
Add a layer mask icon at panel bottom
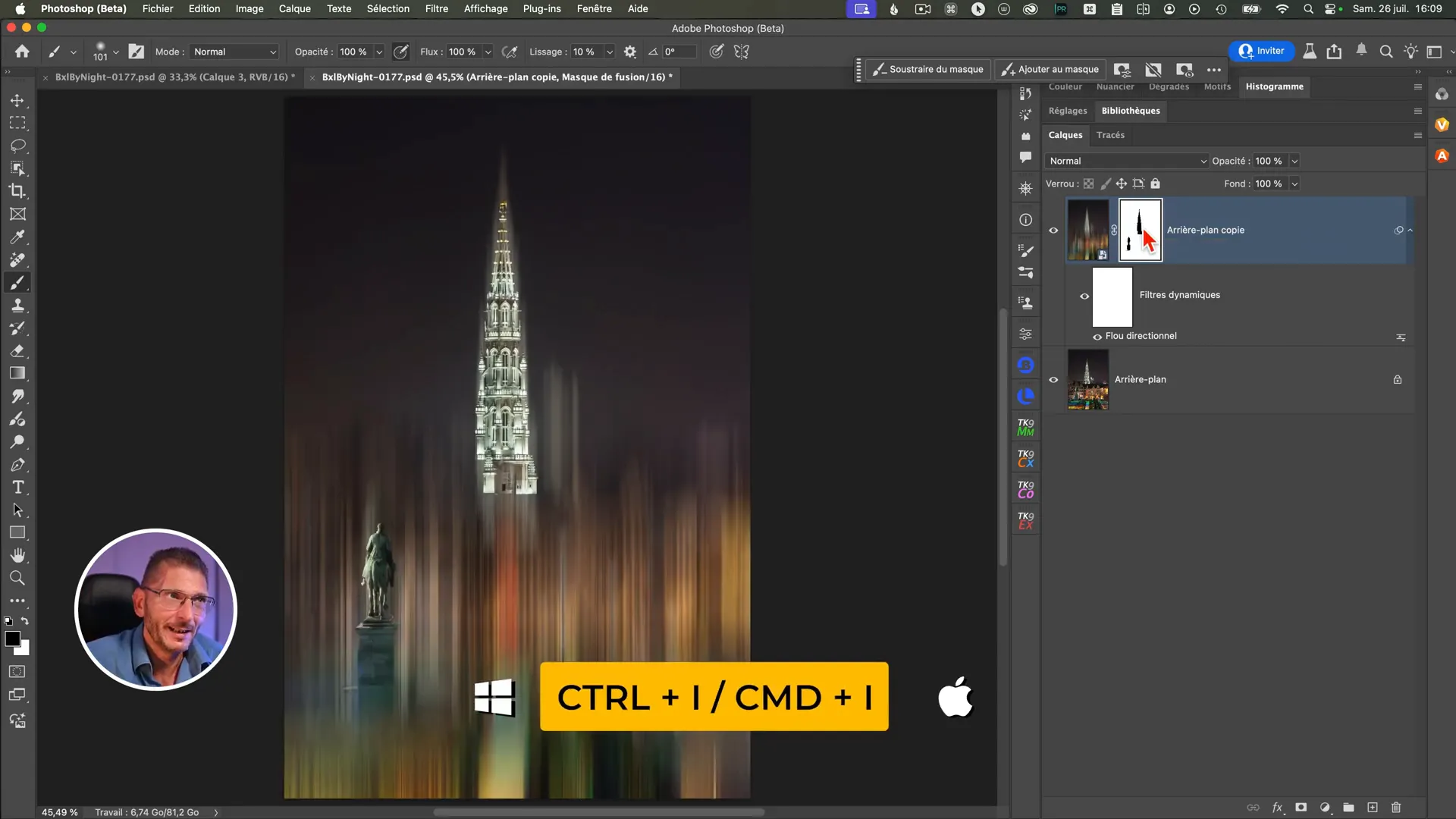pyautogui.click(x=1301, y=808)
